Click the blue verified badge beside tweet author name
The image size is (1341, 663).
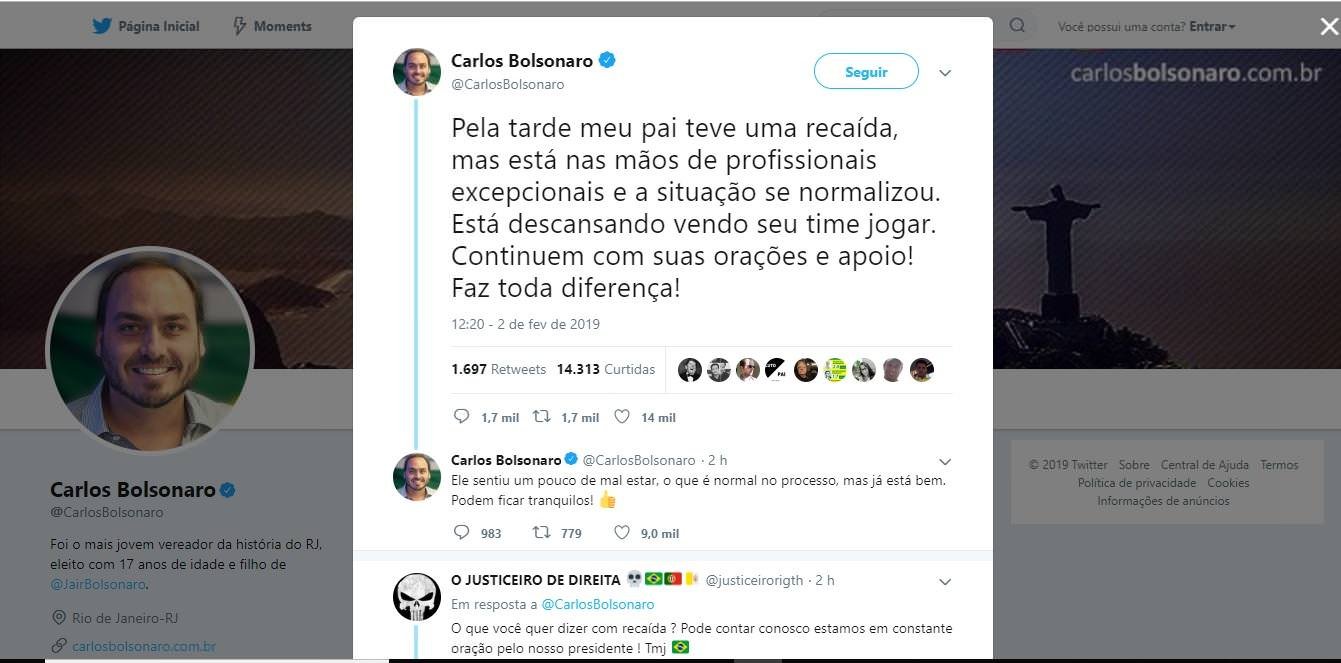(x=607, y=60)
